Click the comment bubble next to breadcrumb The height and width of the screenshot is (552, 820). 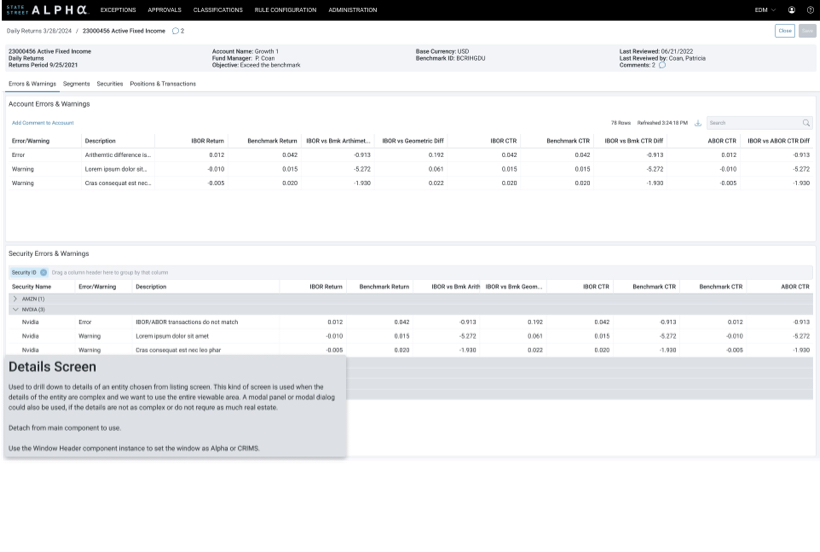click(176, 31)
